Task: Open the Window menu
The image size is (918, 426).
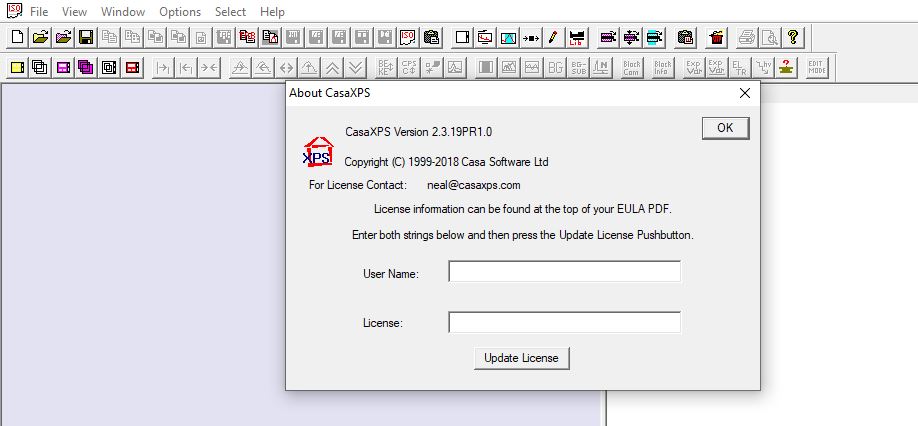Action: tap(122, 12)
